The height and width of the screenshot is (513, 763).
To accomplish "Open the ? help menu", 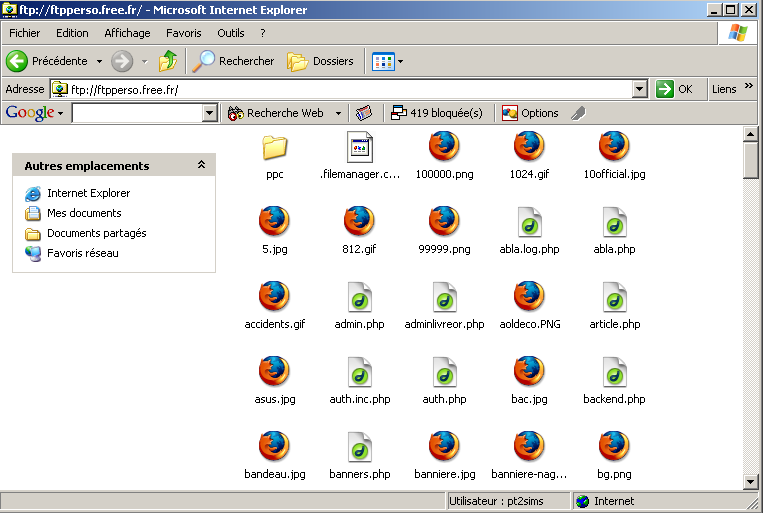I will 263,33.
